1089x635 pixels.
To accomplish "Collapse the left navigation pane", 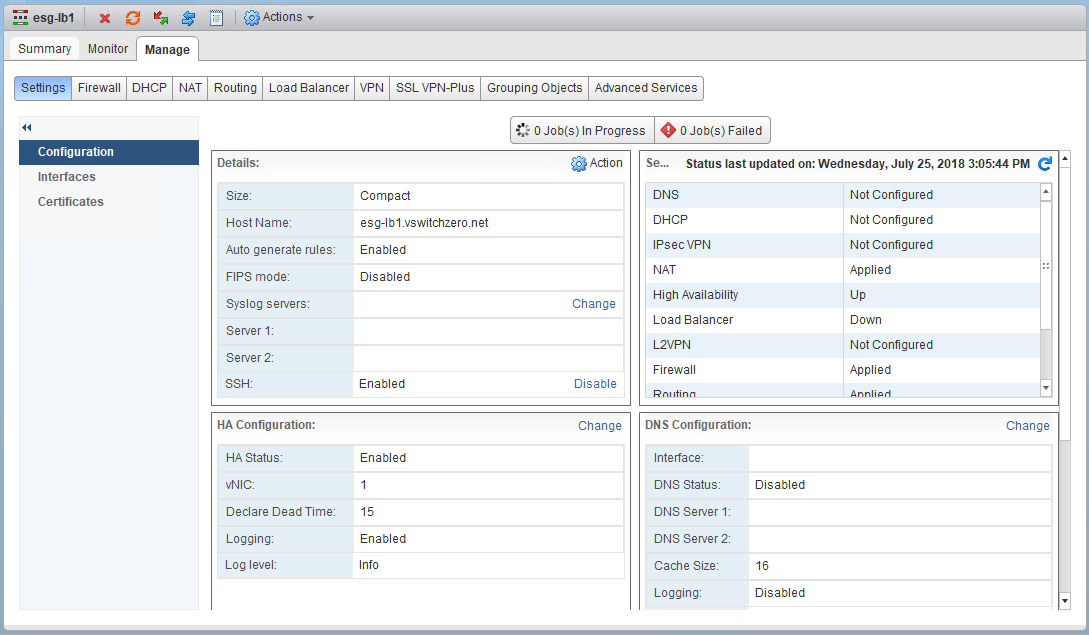I will tap(27, 127).
